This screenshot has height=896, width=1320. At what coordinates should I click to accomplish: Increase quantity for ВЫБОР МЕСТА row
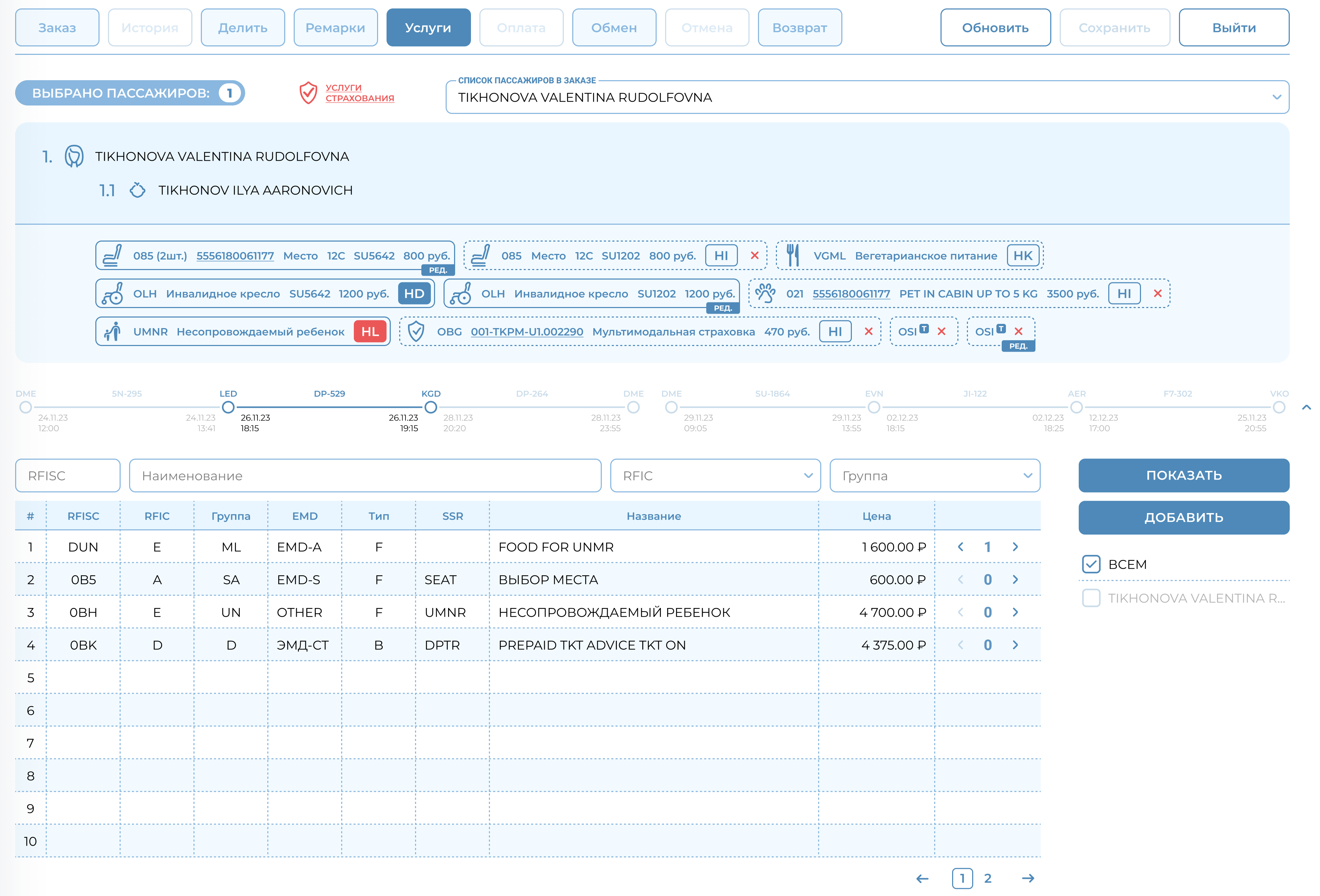coord(1015,580)
